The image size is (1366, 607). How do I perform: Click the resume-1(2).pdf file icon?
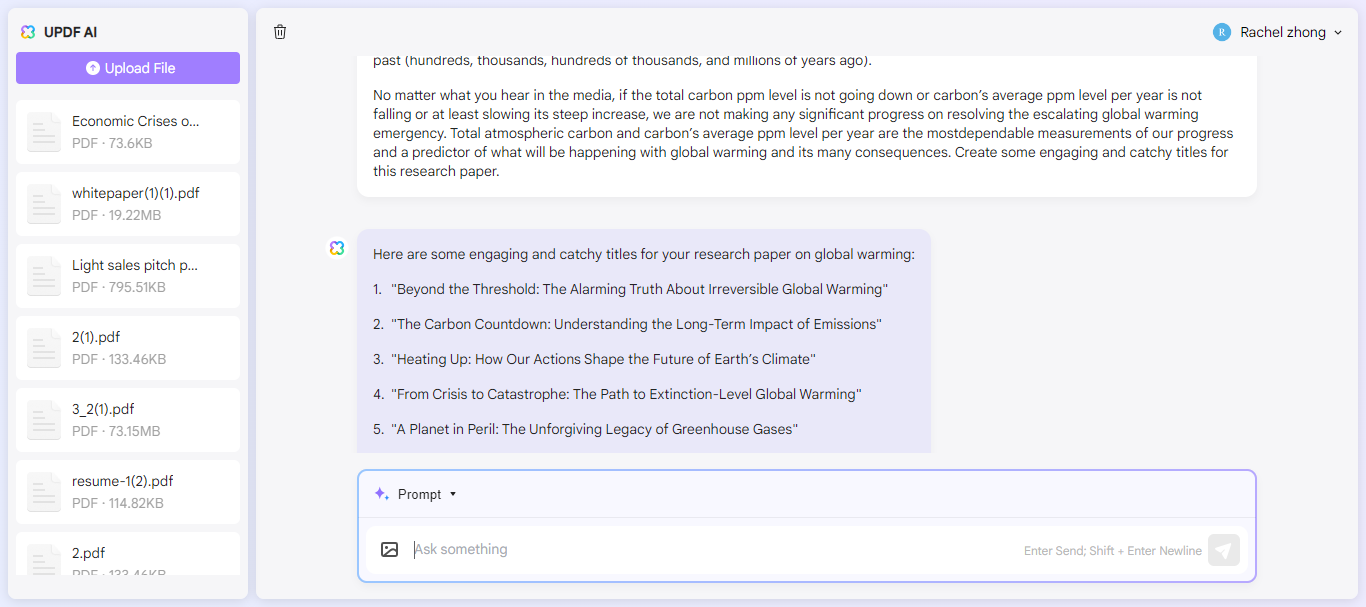pos(44,492)
